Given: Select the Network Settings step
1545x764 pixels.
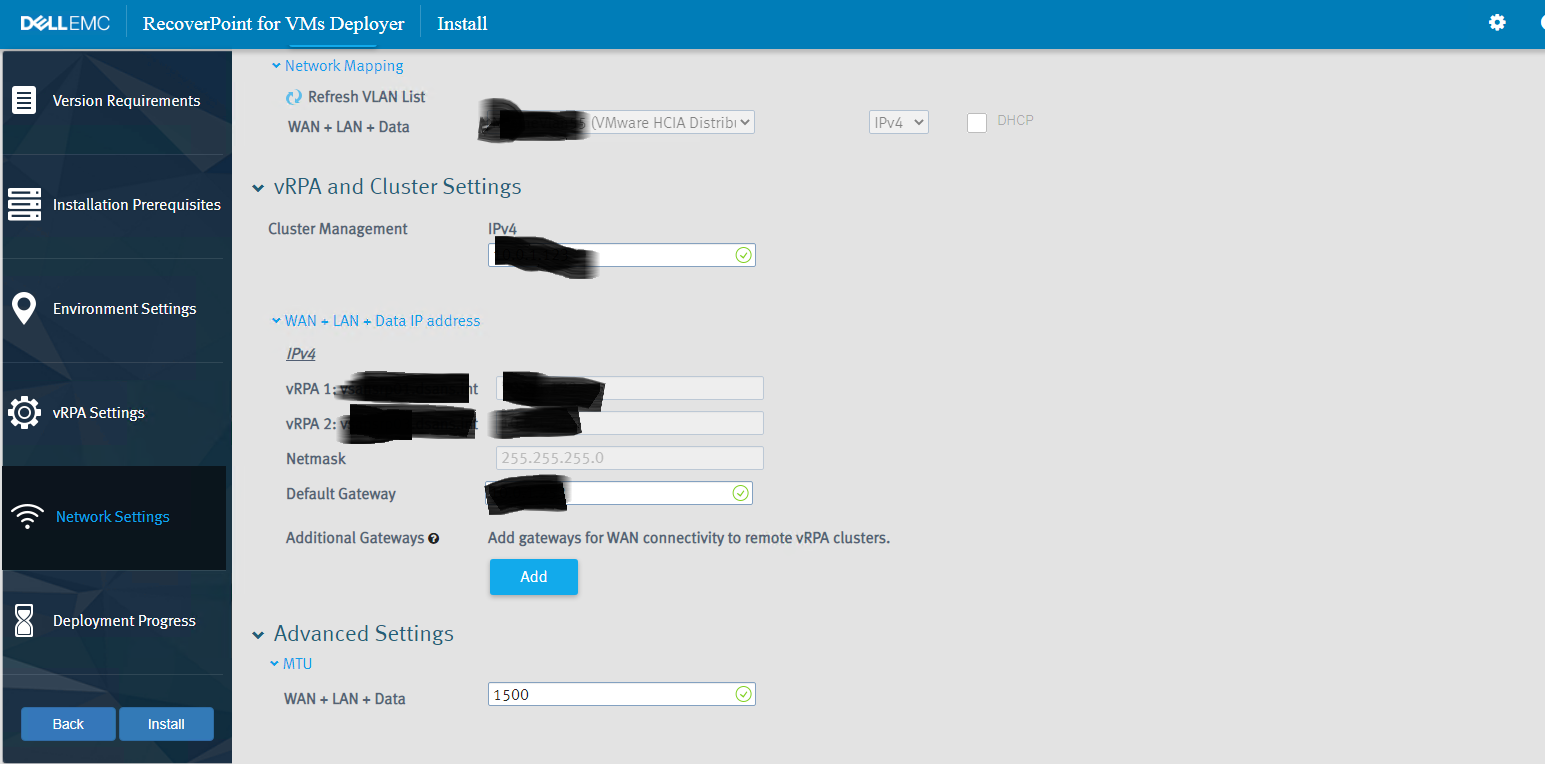Looking at the screenshot, I should 114,517.
